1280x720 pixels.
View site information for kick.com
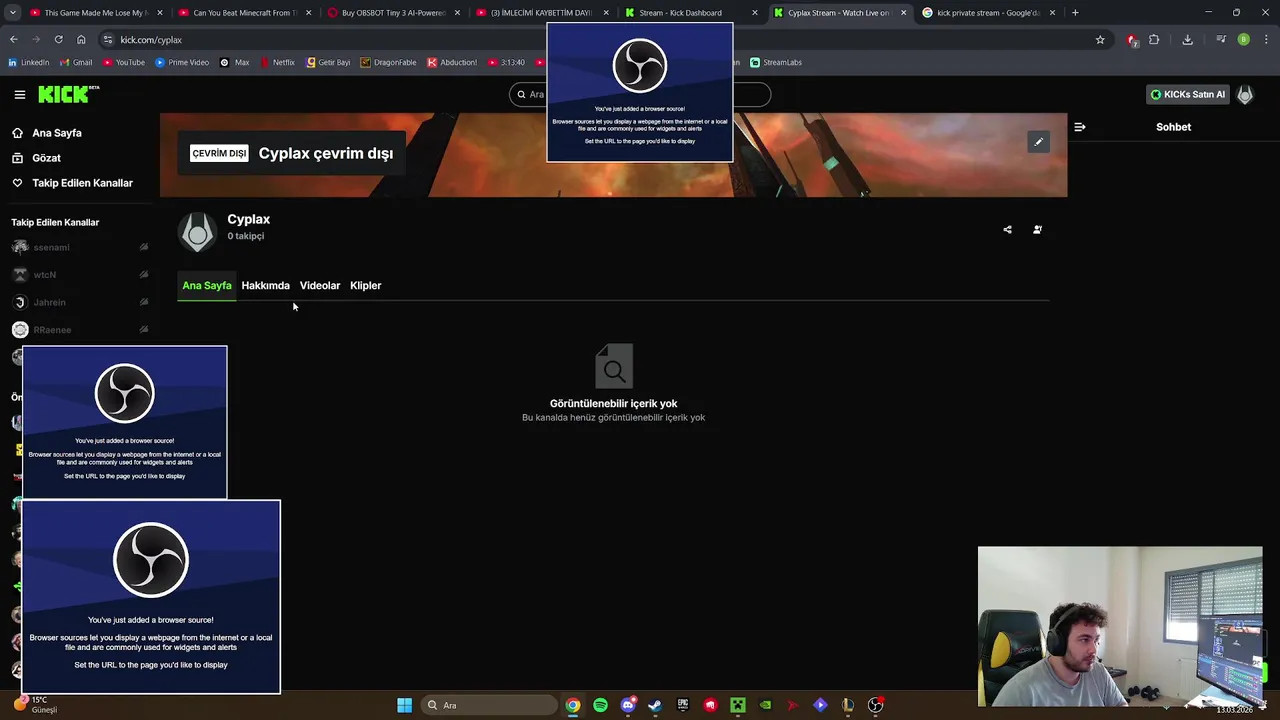[x=108, y=40]
